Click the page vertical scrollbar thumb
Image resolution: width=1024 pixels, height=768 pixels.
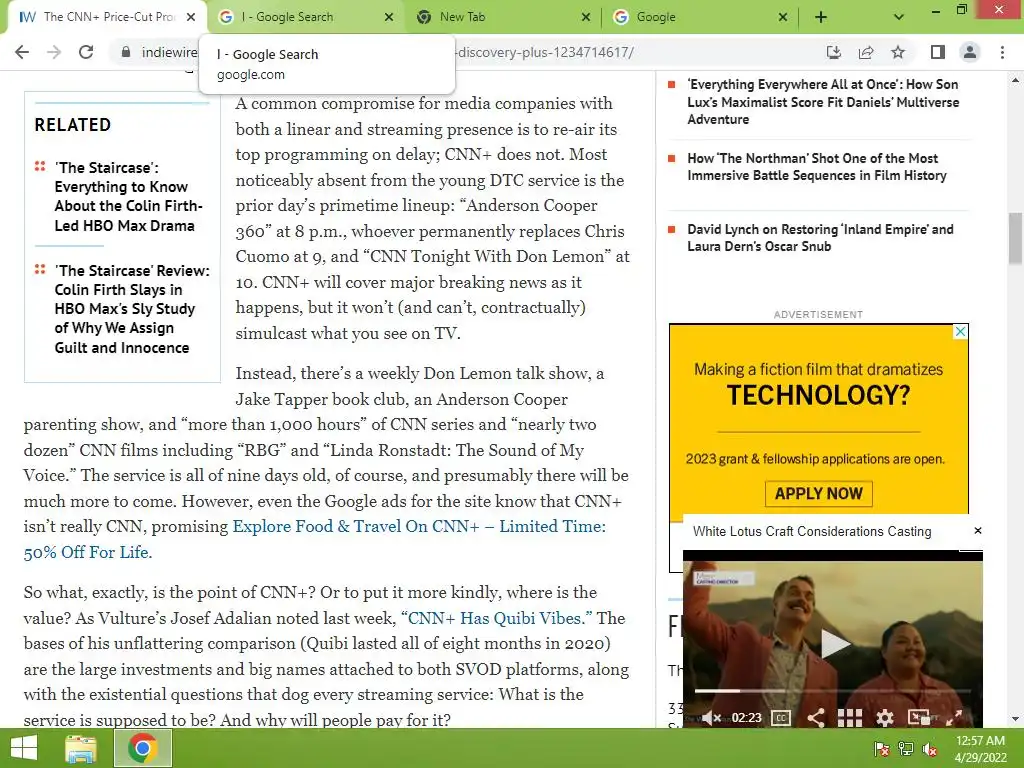pyautogui.click(x=1015, y=238)
